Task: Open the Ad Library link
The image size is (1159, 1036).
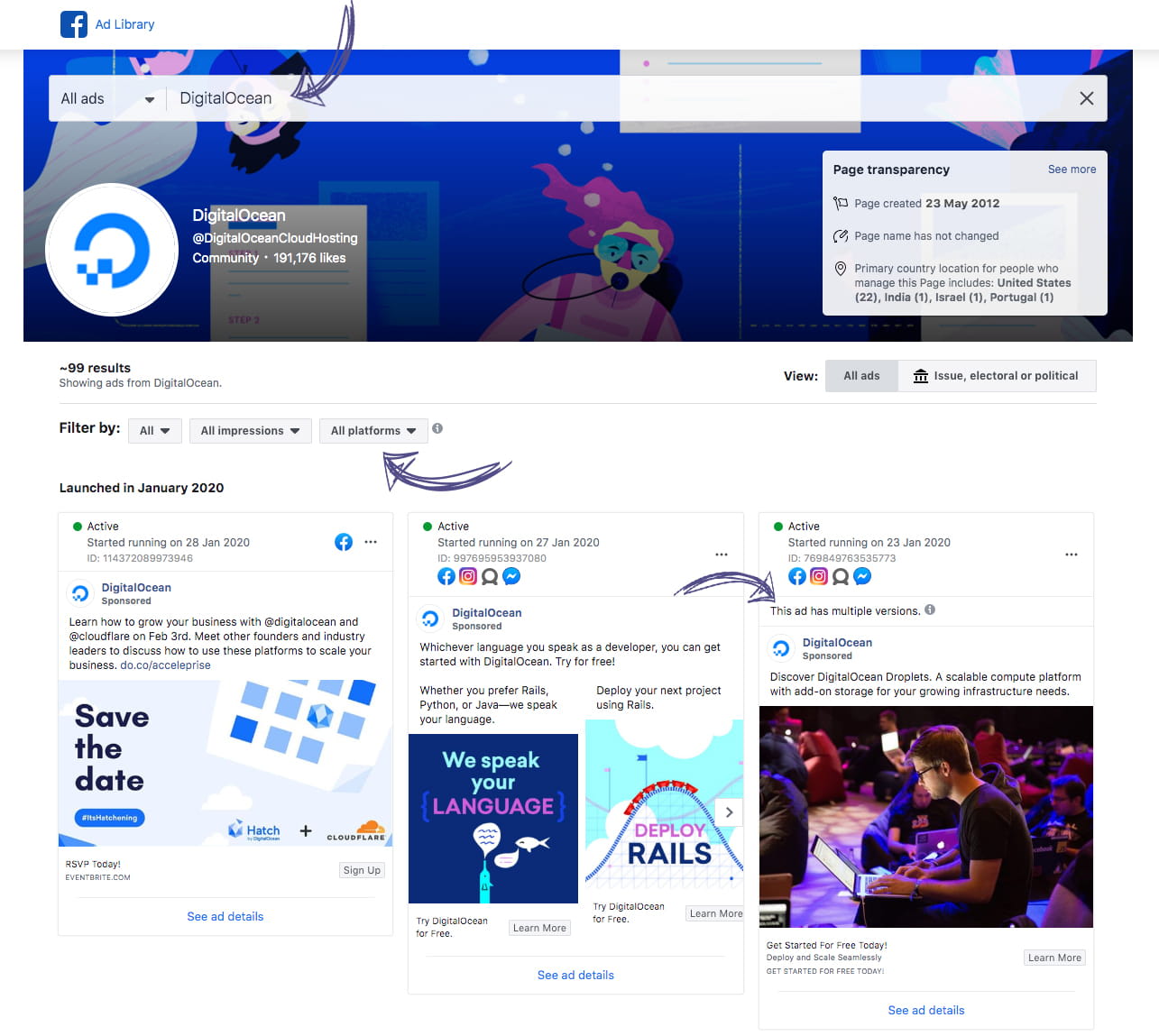Action: 124,24
